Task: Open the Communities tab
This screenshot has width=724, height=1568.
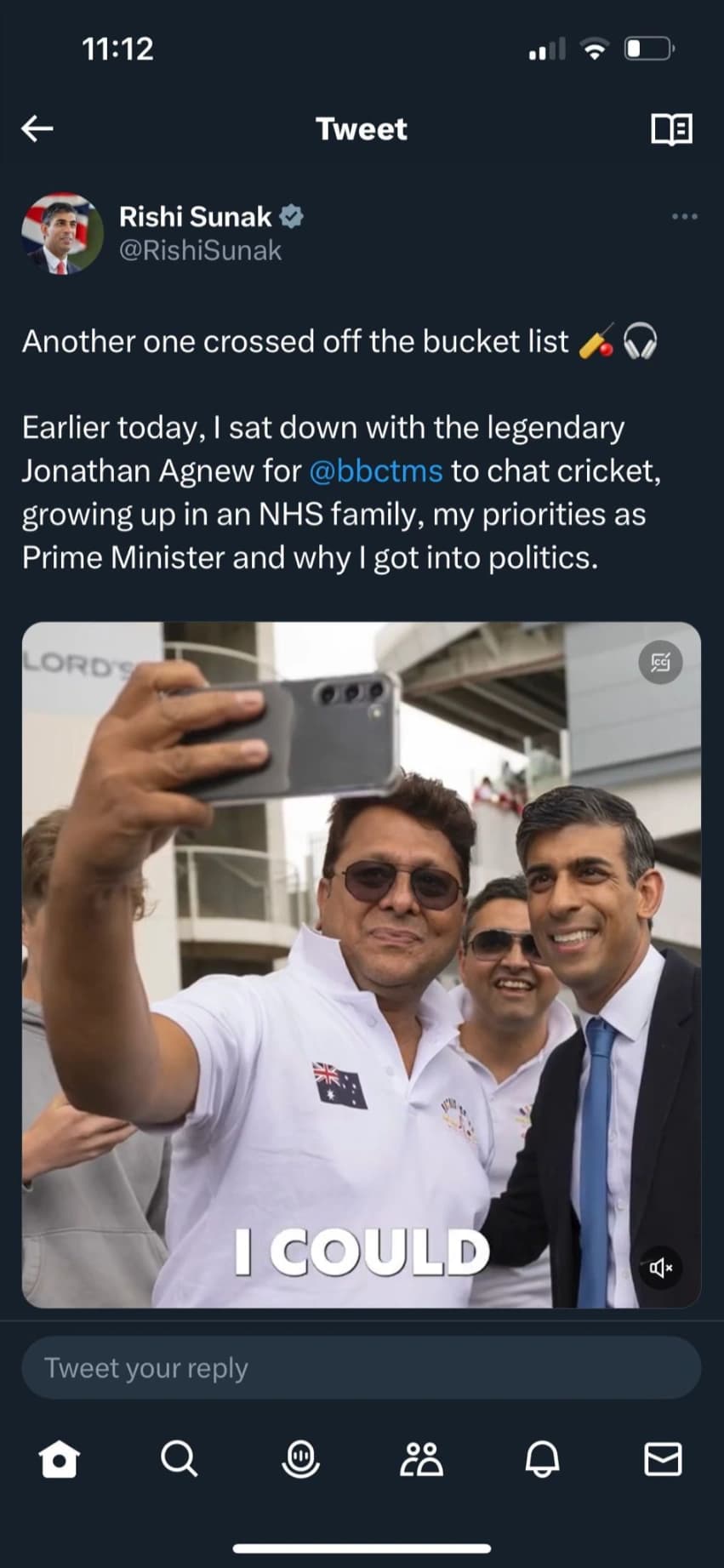Action: pos(421,1460)
